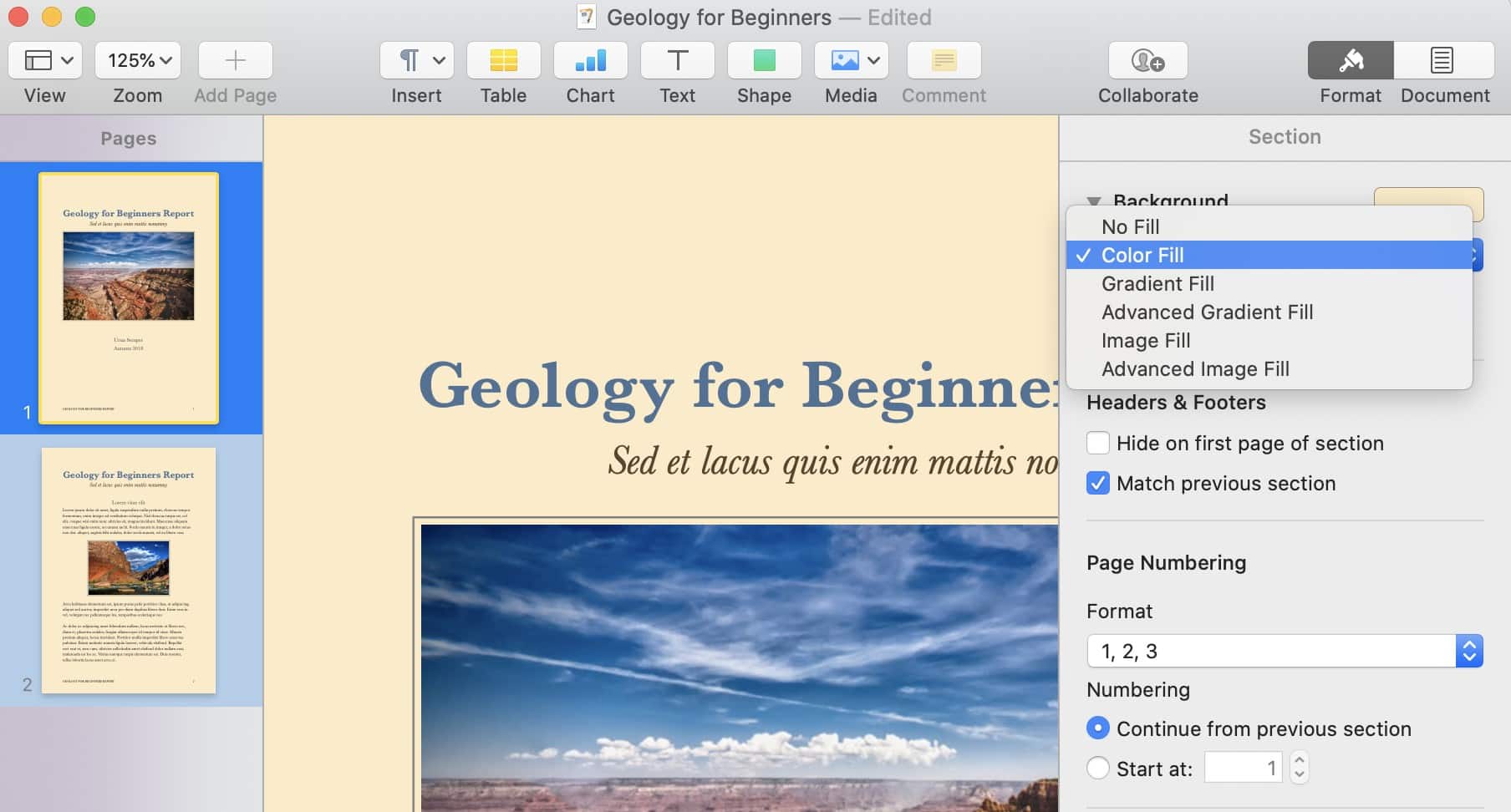Insert a Text box

coord(677,61)
